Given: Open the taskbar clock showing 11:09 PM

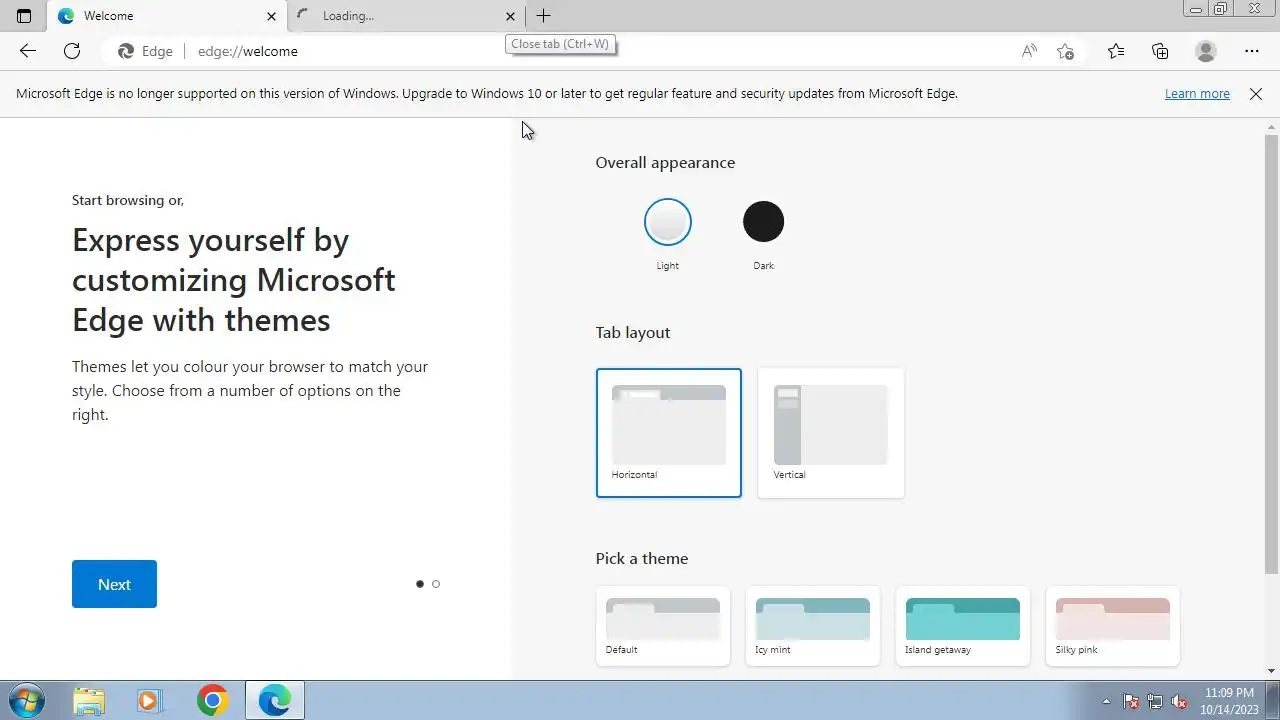Looking at the screenshot, I should click(1229, 700).
